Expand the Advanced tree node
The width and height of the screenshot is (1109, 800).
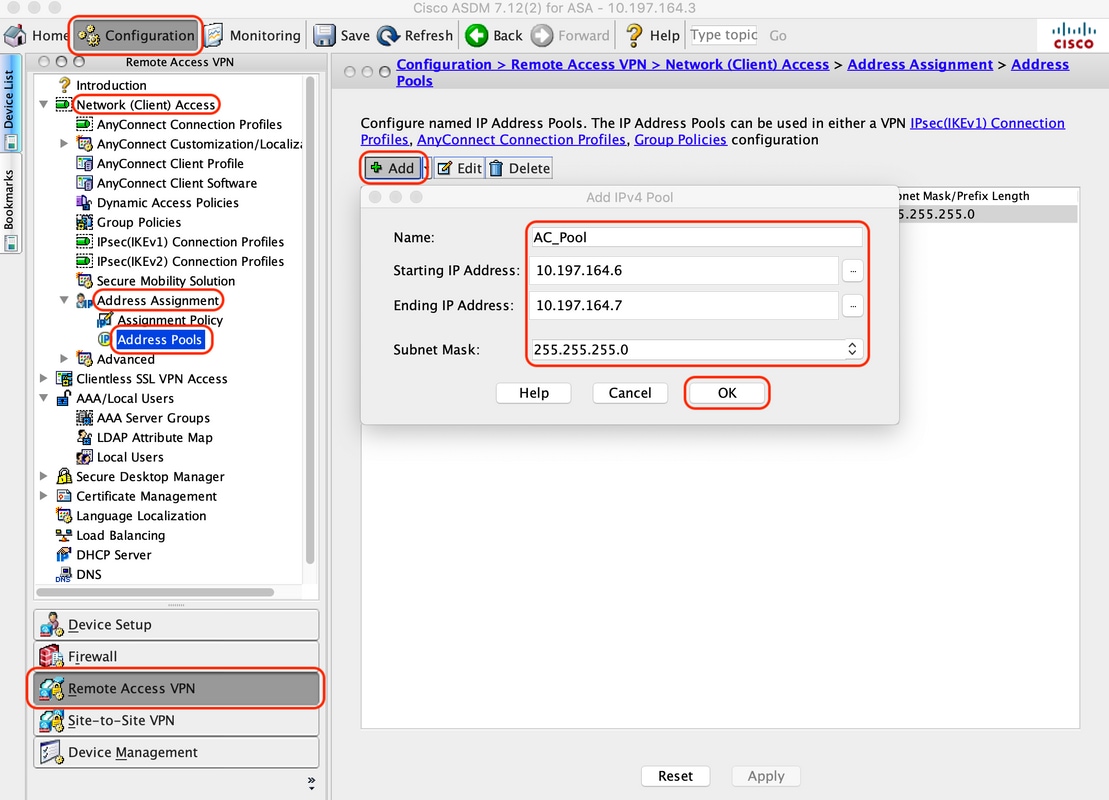(64, 359)
